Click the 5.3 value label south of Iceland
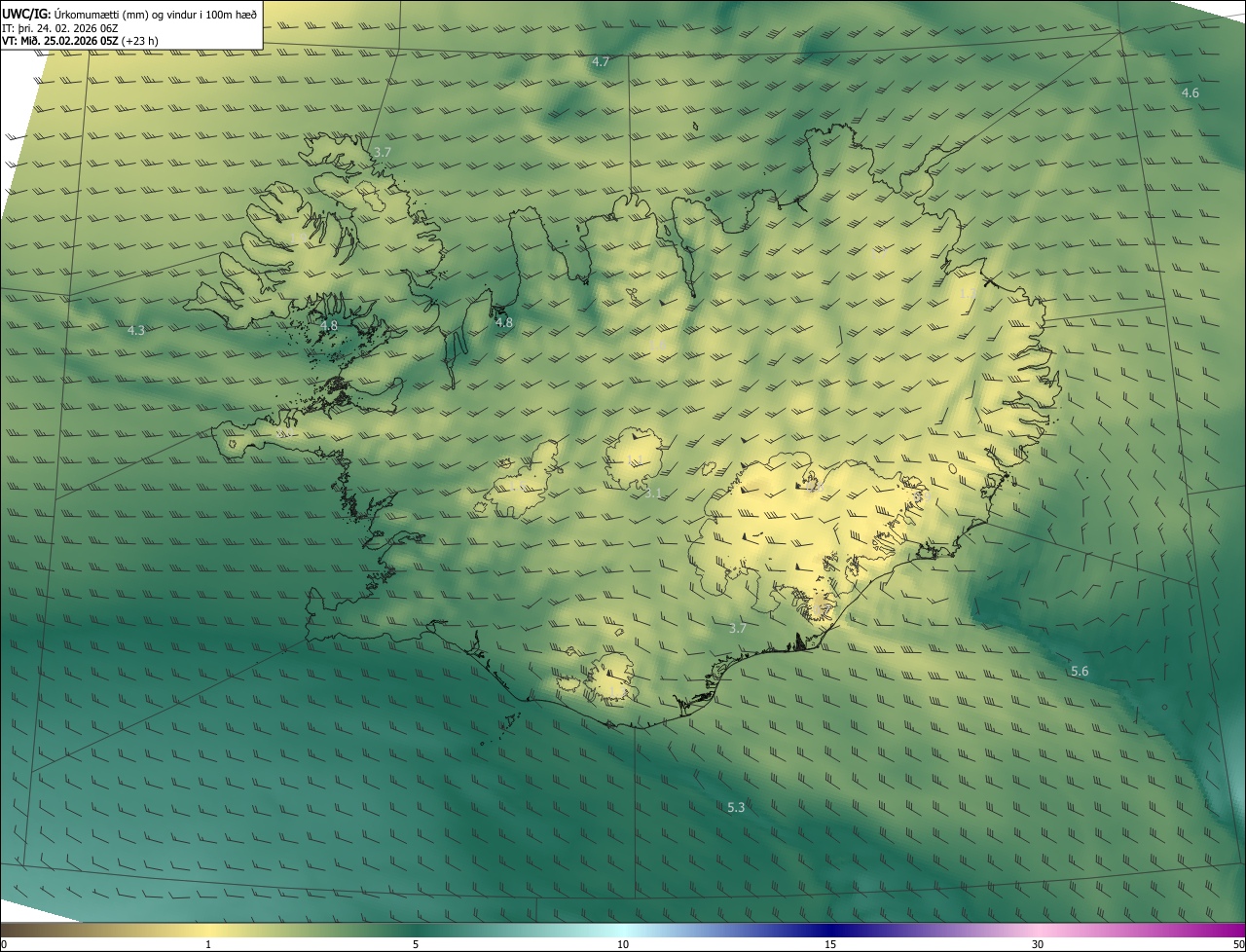The width and height of the screenshot is (1246, 952). pyautogui.click(x=736, y=807)
